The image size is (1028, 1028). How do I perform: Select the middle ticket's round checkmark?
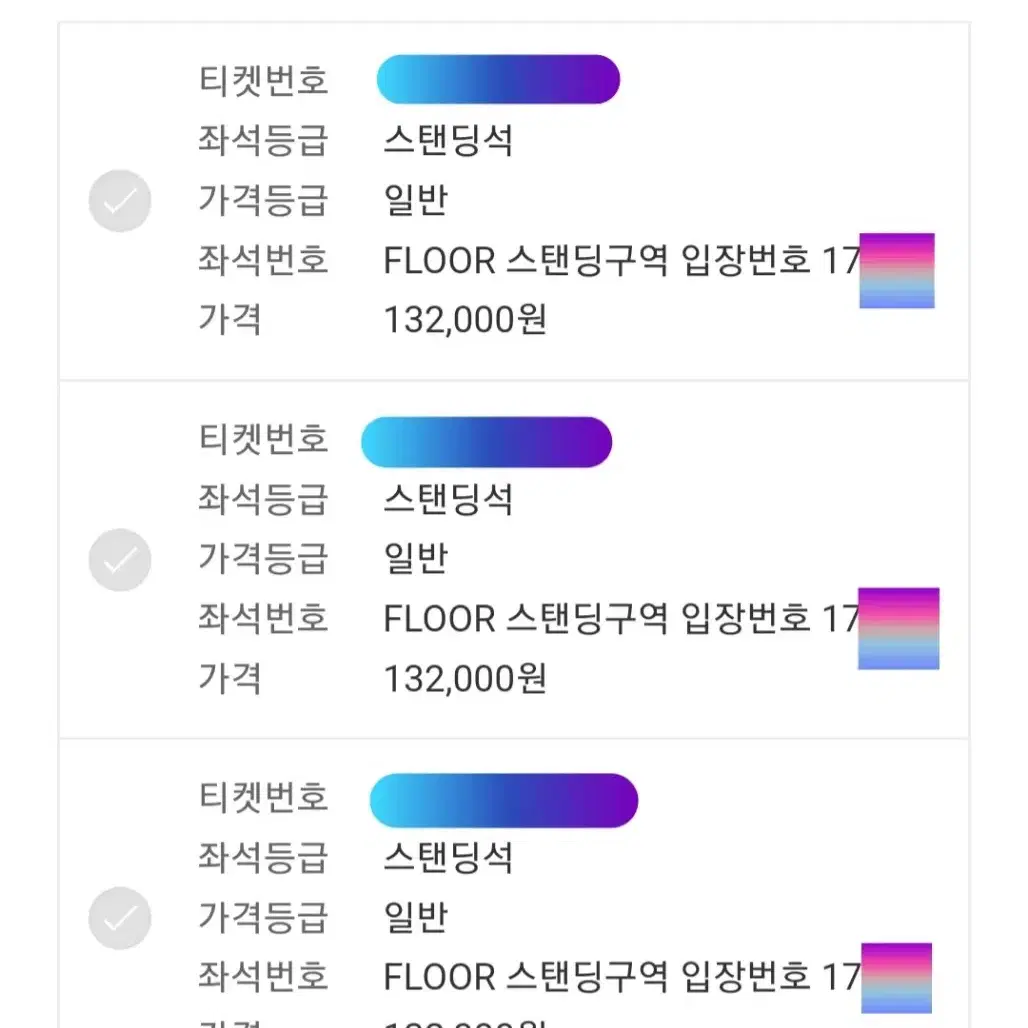[x=120, y=560]
